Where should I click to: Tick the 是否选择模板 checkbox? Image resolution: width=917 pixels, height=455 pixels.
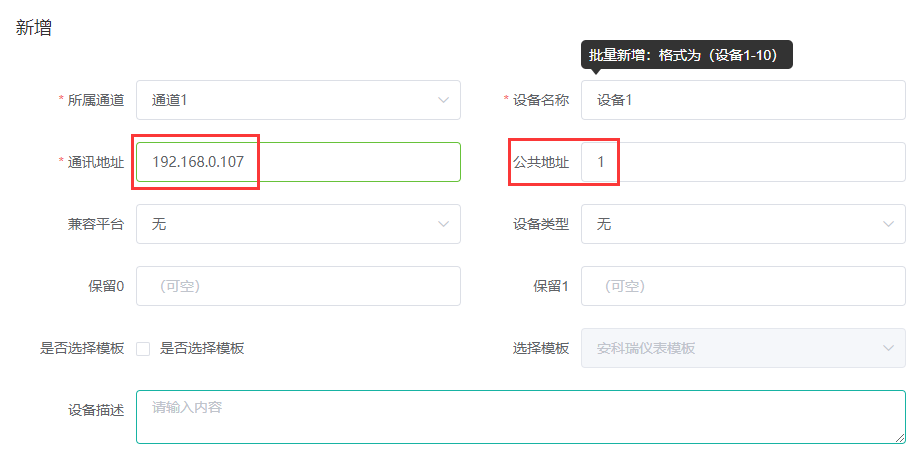click(x=143, y=349)
